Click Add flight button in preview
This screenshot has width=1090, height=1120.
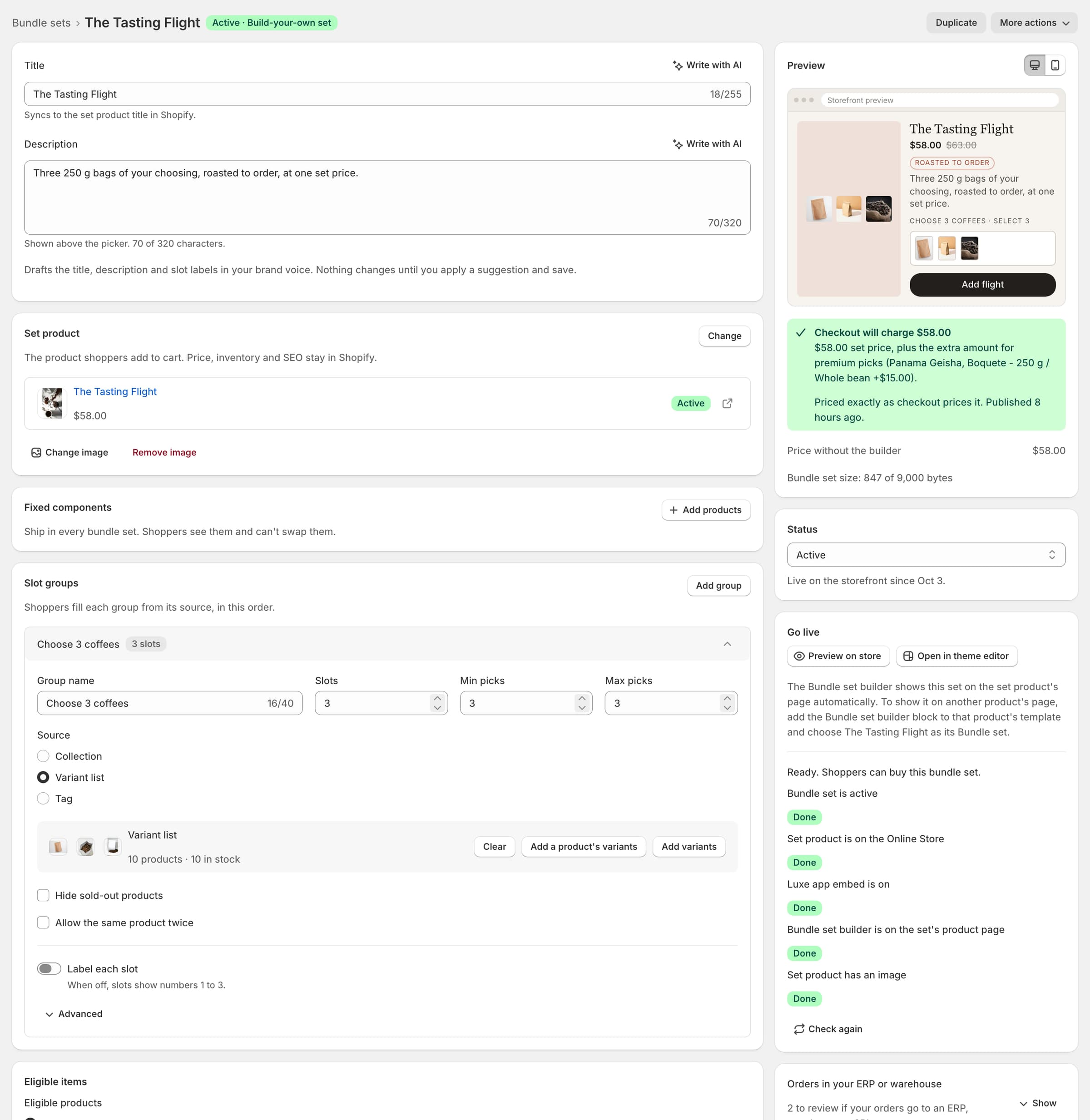[982, 285]
